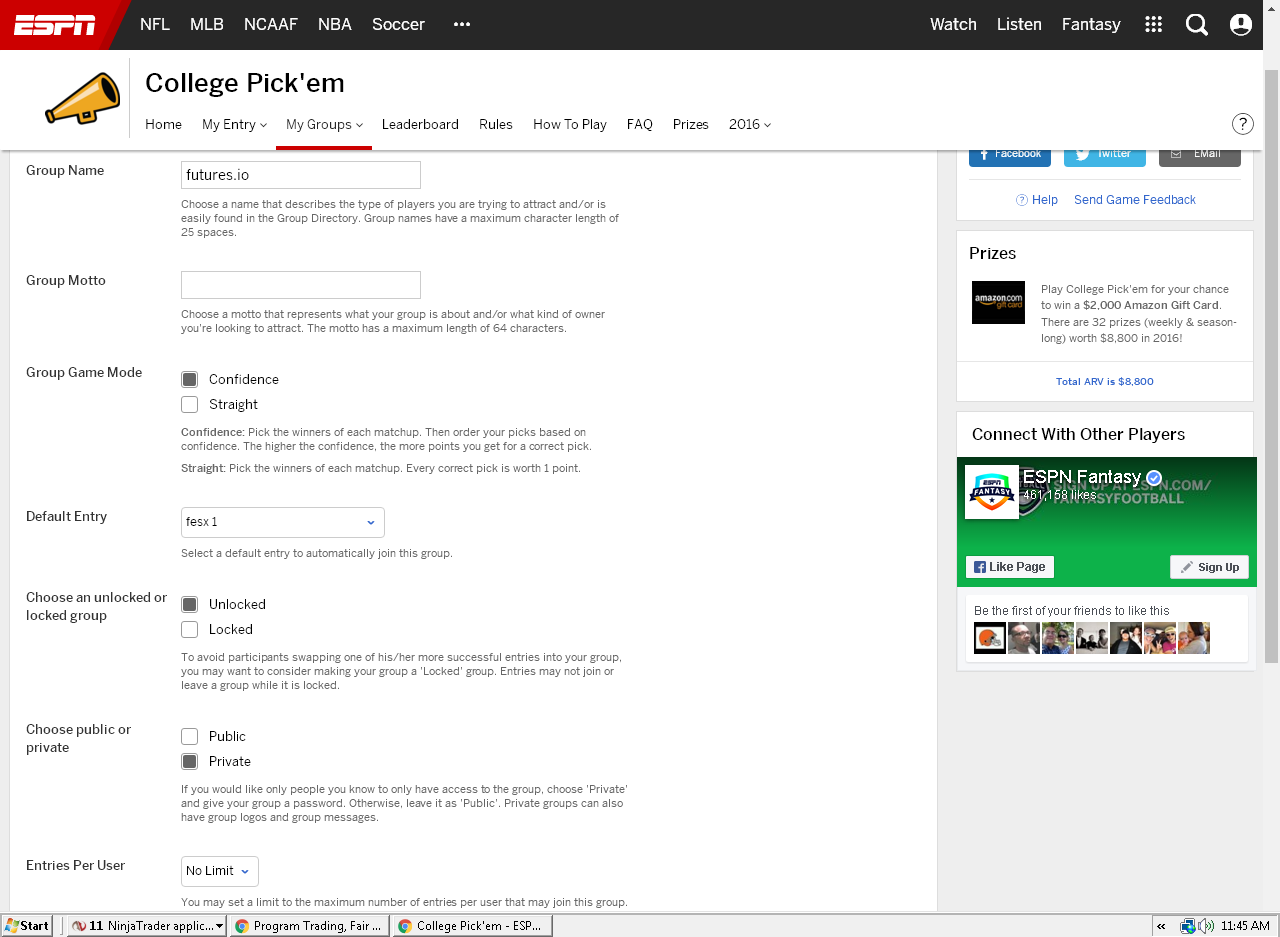The image size is (1280, 937).
Task: Select the Private group option
Action: tap(189, 761)
